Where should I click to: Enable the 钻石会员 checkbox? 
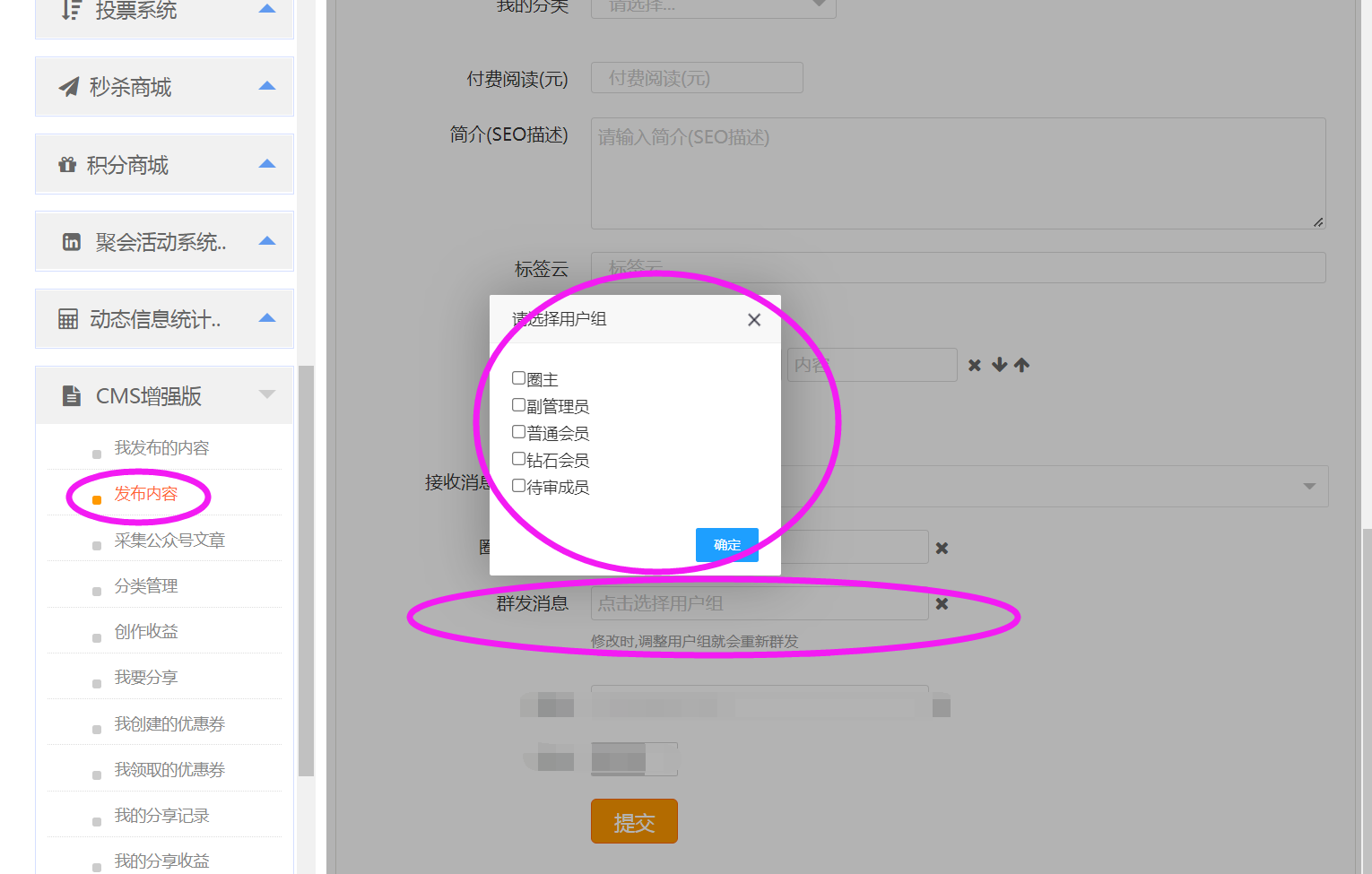coord(518,459)
